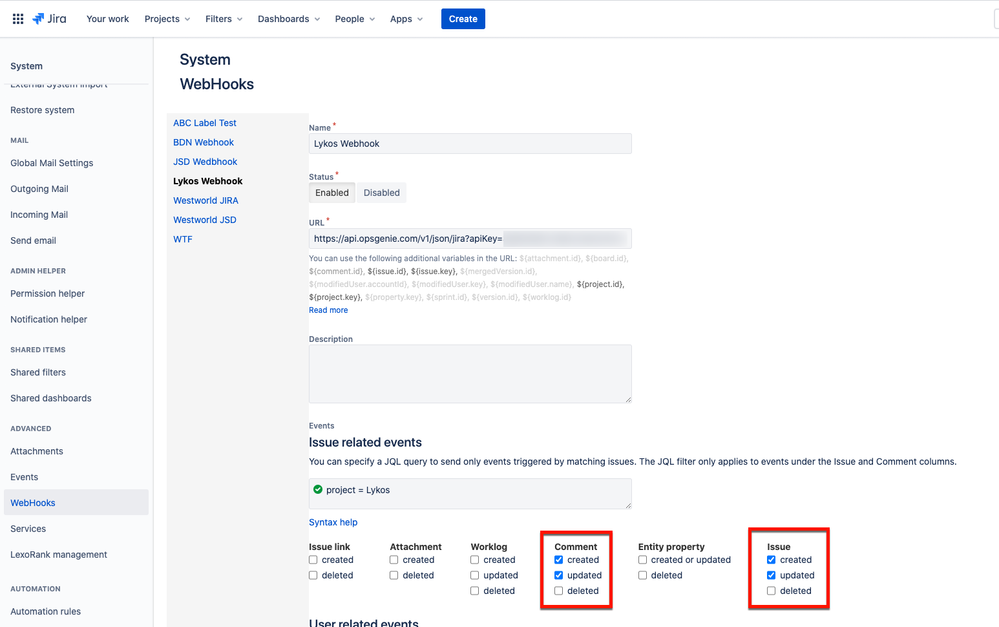The width and height of the screenshot is (999, 627).
Task: Select Lykos Webhook in list
Action: [x=208, y=182]
